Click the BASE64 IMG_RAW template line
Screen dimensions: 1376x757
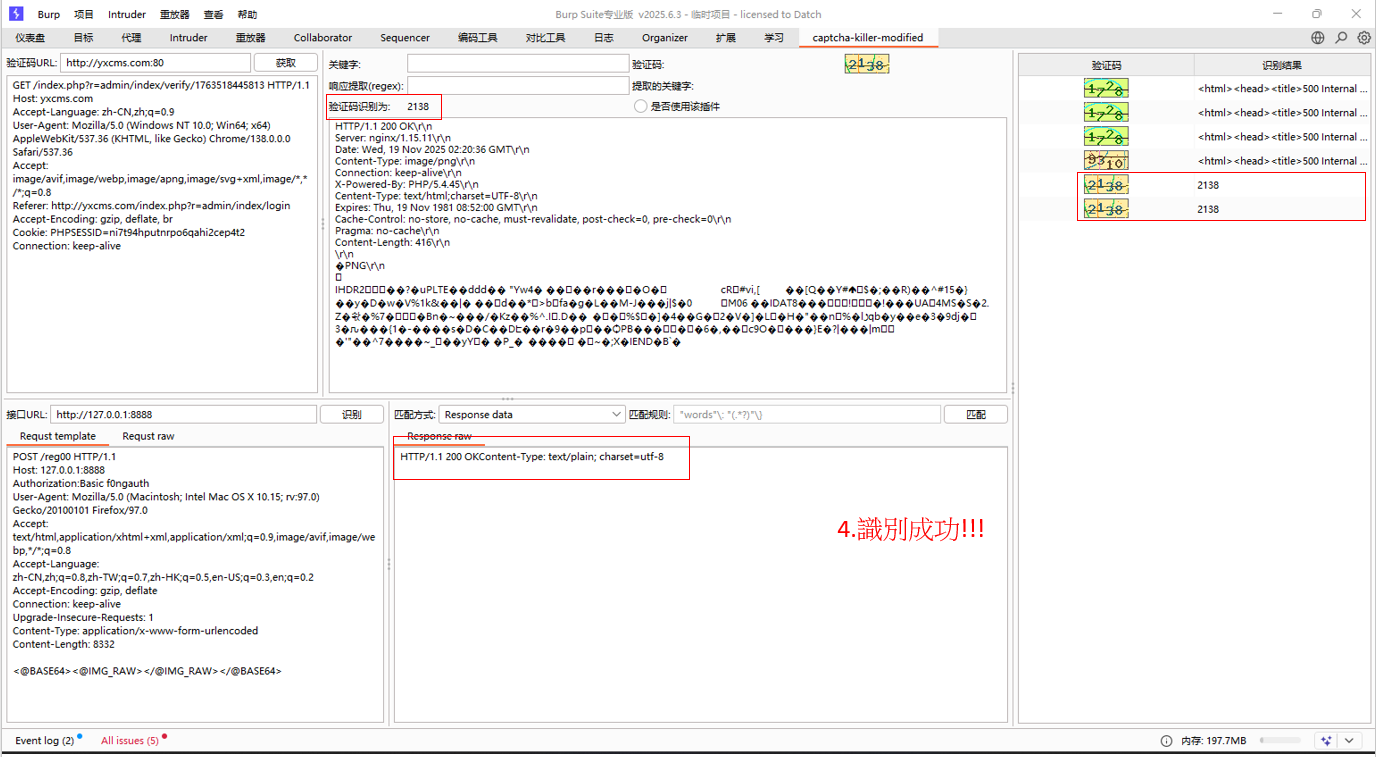(147, 671)
